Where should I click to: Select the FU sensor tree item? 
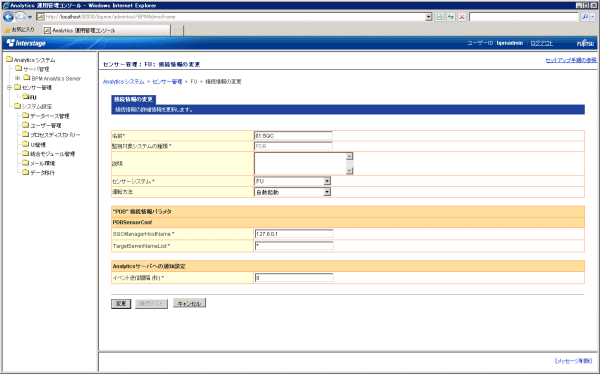[x=33, y=97]
